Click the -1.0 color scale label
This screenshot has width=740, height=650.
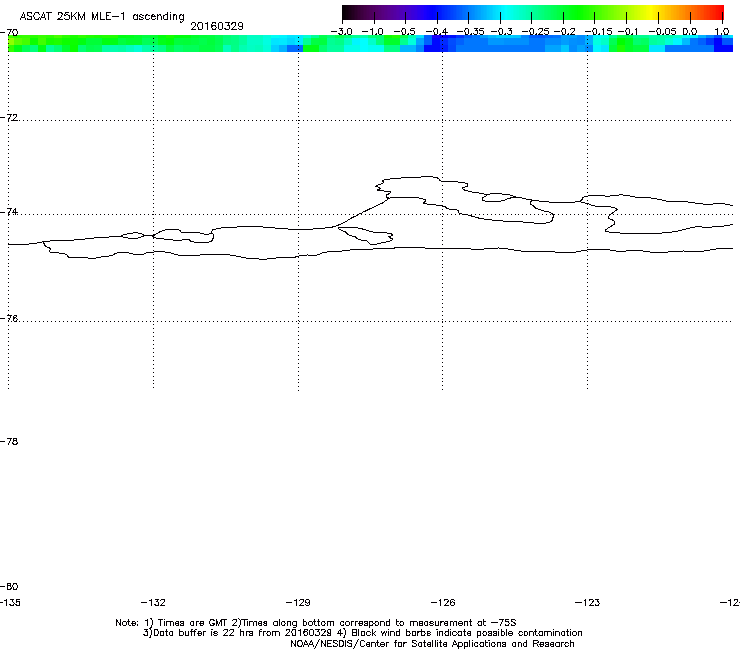point(372,32)
